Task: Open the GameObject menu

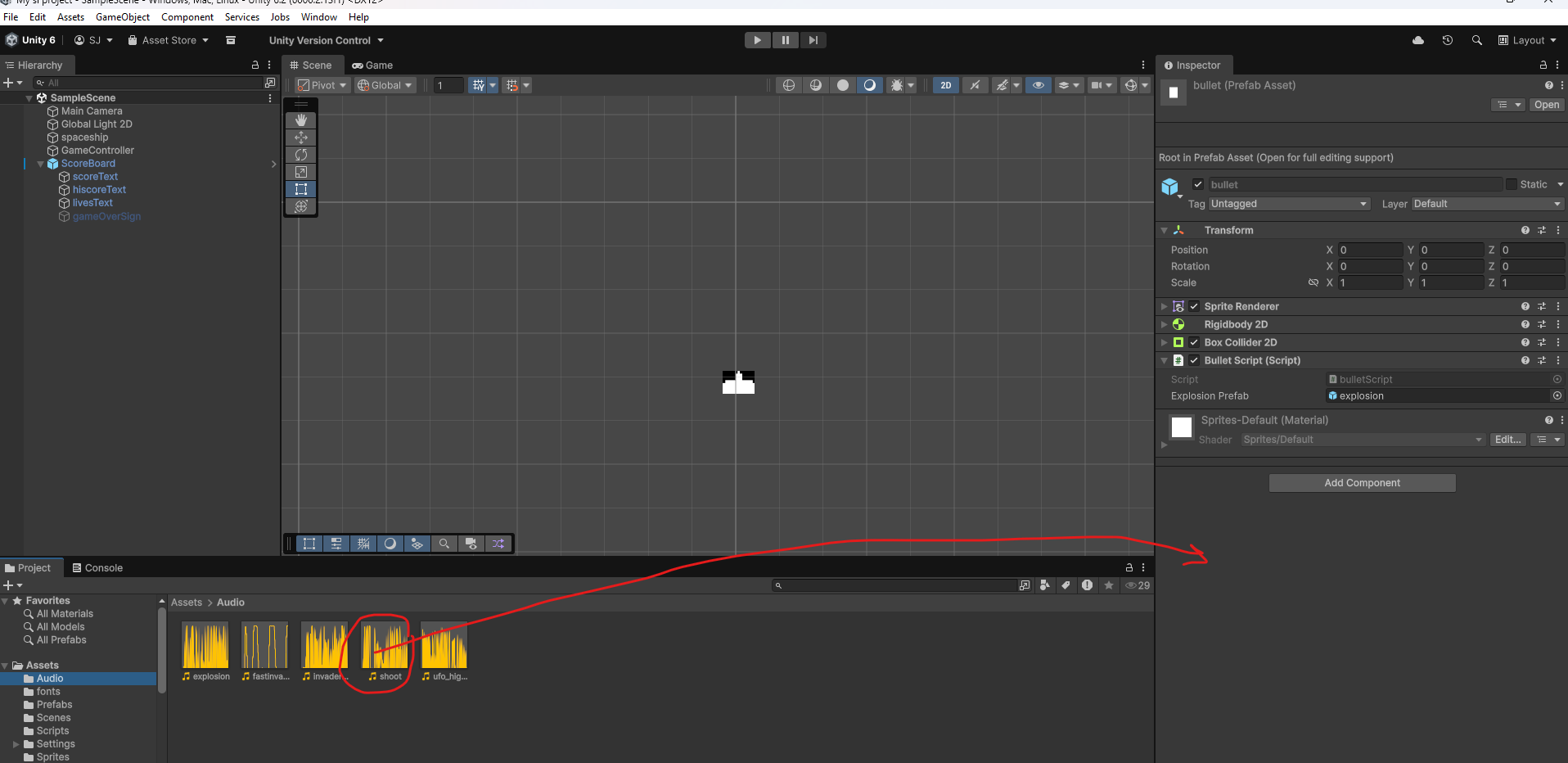Action: (x=123, y=17)
